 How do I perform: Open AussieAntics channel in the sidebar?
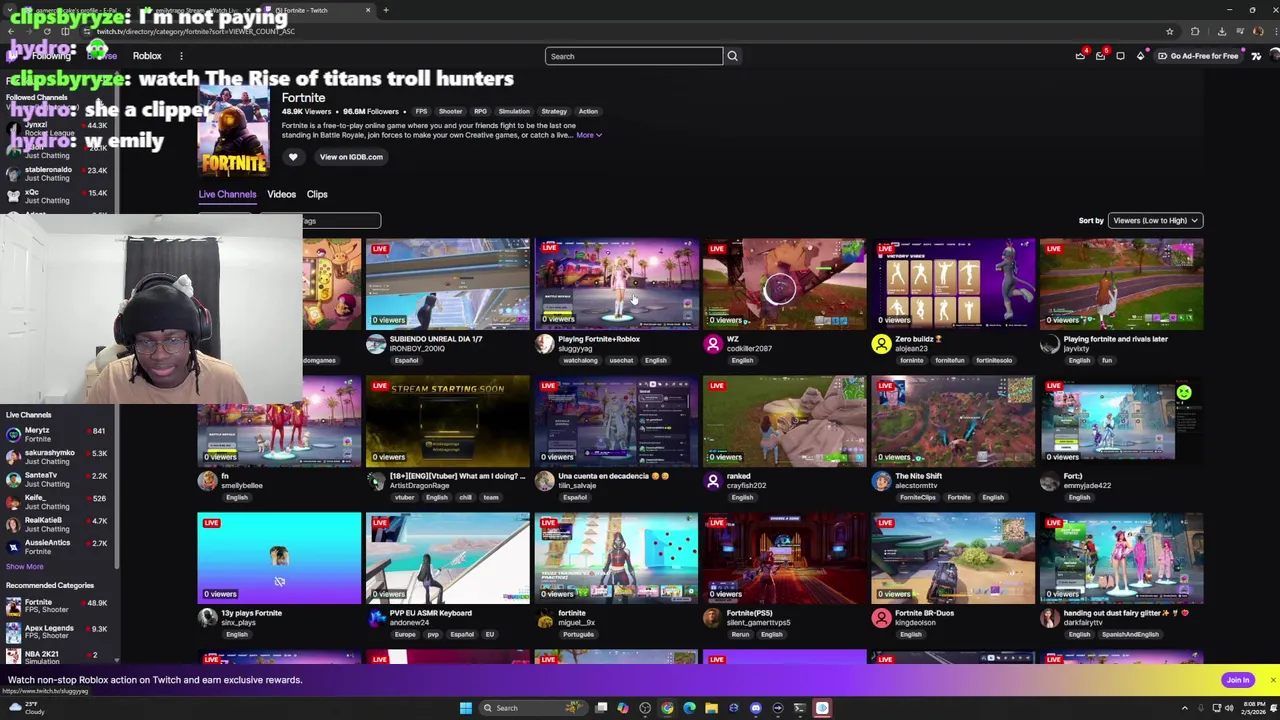coord(56,547)
